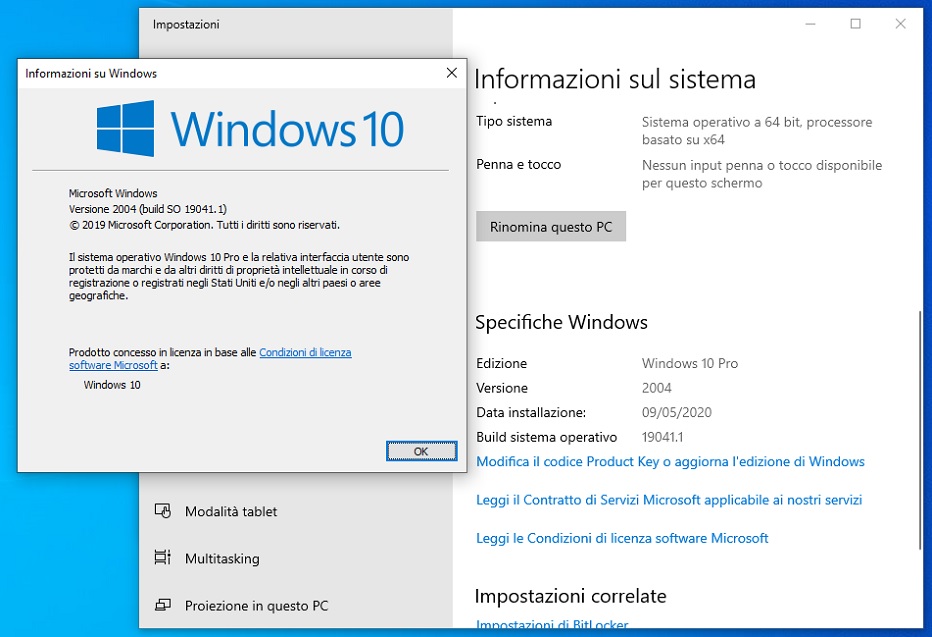Close the Impostazioni window
This screenshot has width=932, height=637.
point(900,24)
